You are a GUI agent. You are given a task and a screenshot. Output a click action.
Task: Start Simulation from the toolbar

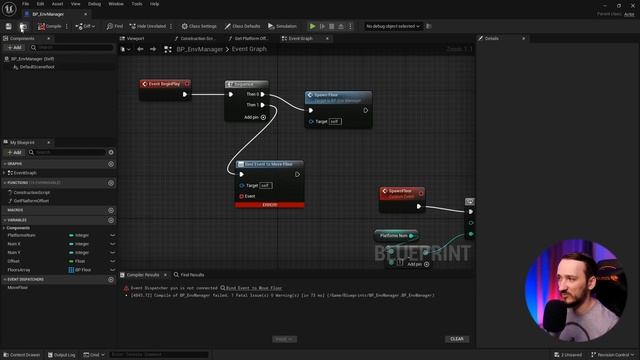point(282,26)
